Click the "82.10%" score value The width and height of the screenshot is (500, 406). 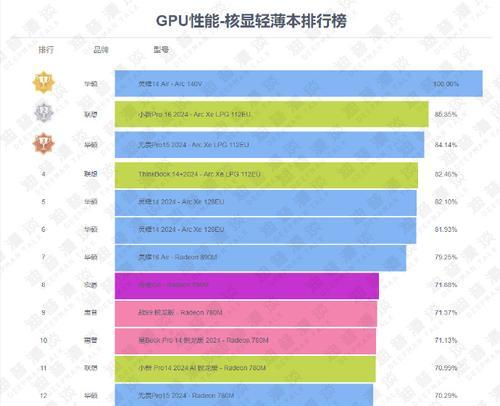pos(446,202)
